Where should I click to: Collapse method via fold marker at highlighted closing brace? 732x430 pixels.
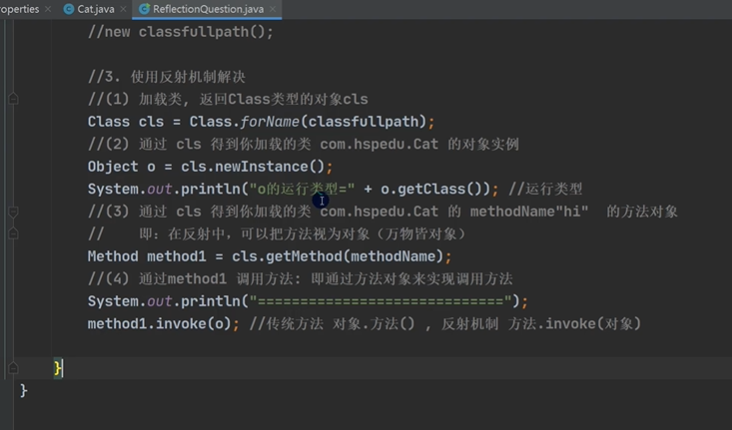(13, 368)
